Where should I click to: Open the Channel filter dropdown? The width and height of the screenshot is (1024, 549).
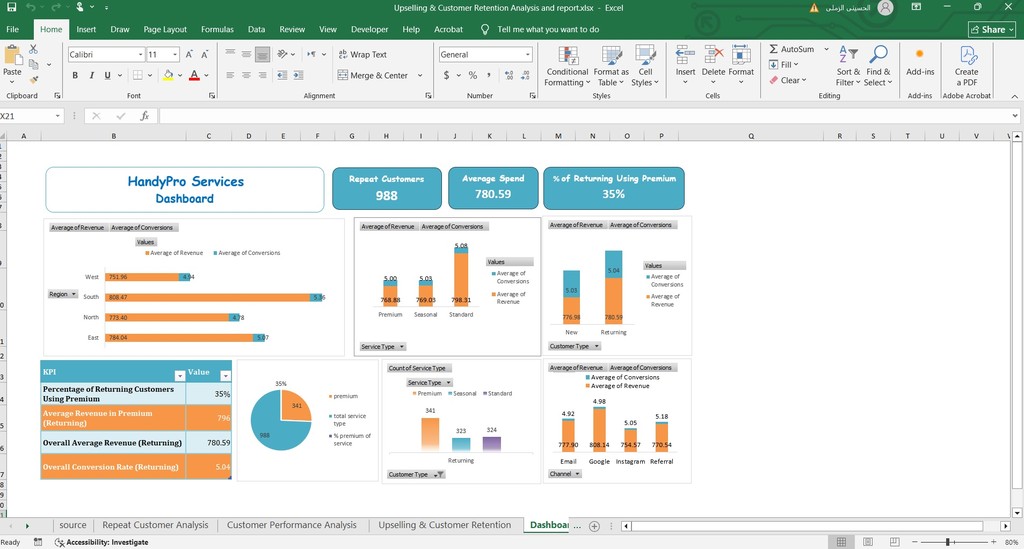(565, 474)
